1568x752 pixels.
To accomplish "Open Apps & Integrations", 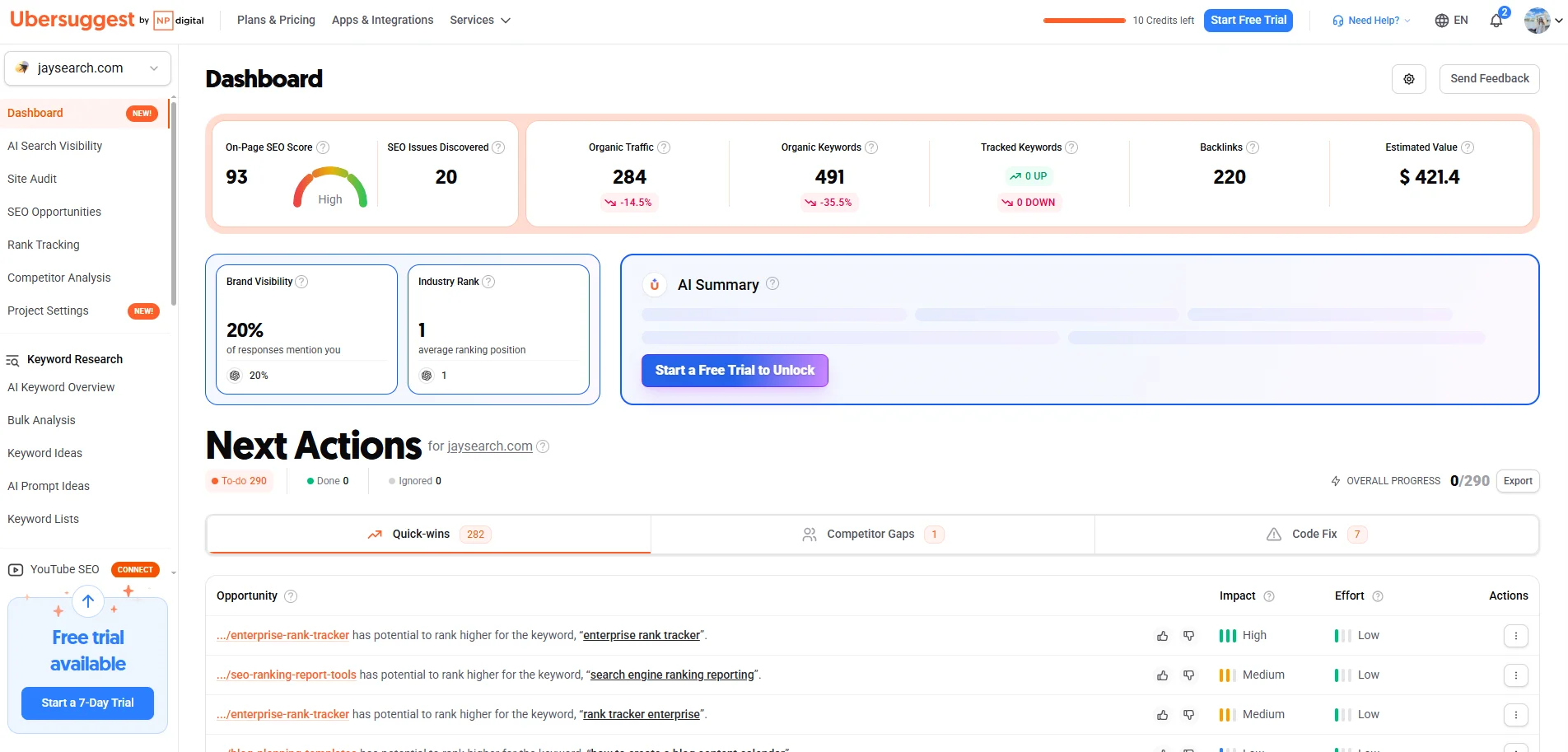I will click(x=382, y=20).
